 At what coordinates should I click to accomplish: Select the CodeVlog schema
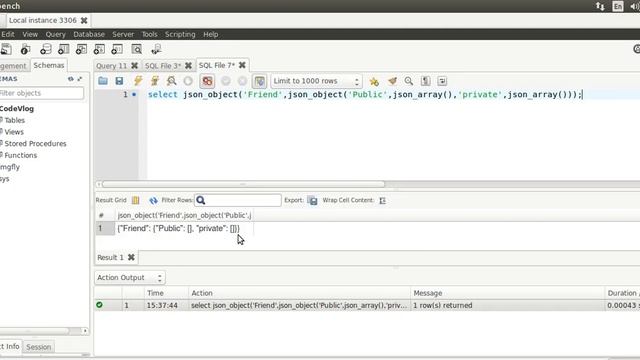17,109
